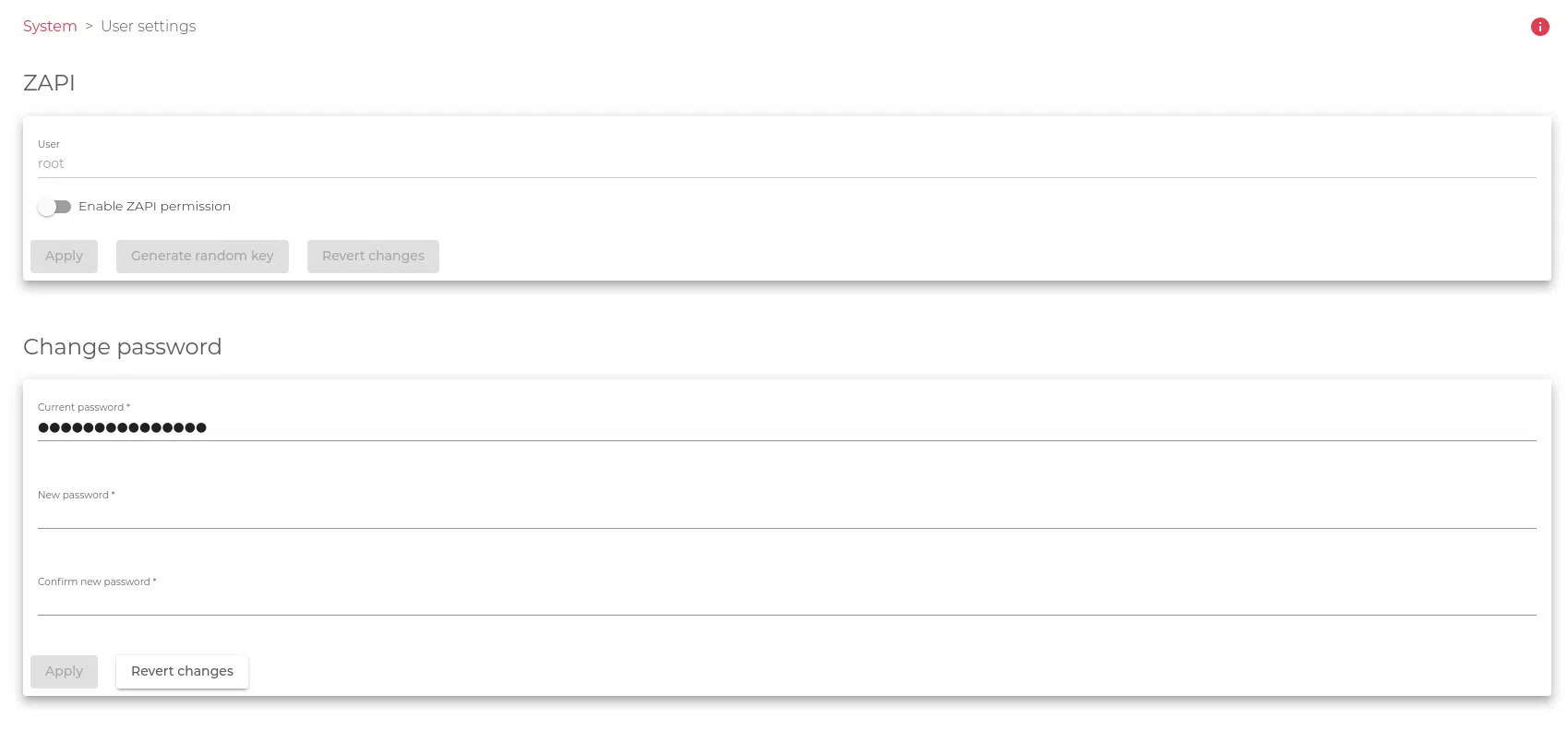Go to System in the breadcrumb
The width and height of the screenshot is (1568, 743).
[50, 26]
